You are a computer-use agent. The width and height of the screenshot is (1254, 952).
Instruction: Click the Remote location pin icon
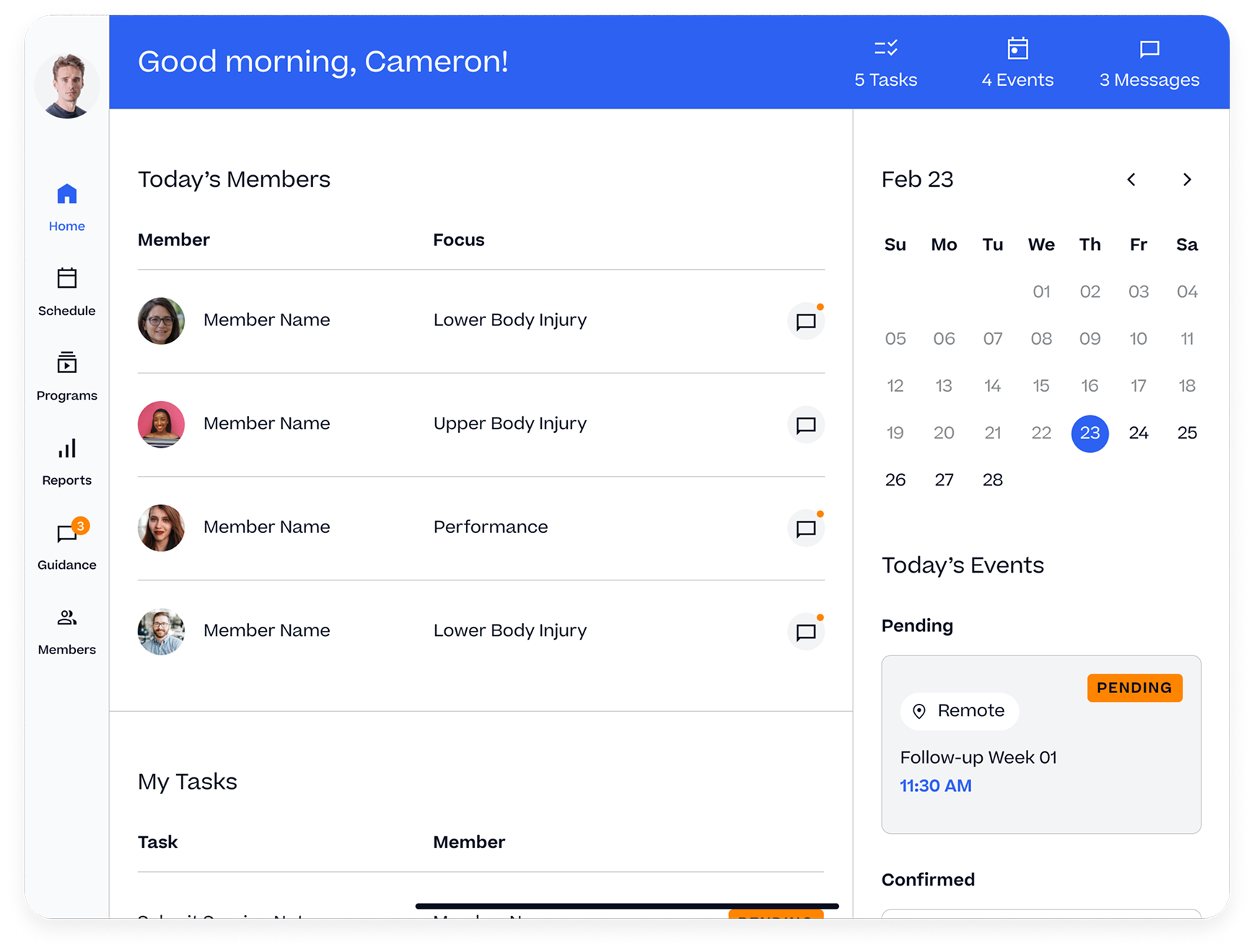[x=919, y=711]
